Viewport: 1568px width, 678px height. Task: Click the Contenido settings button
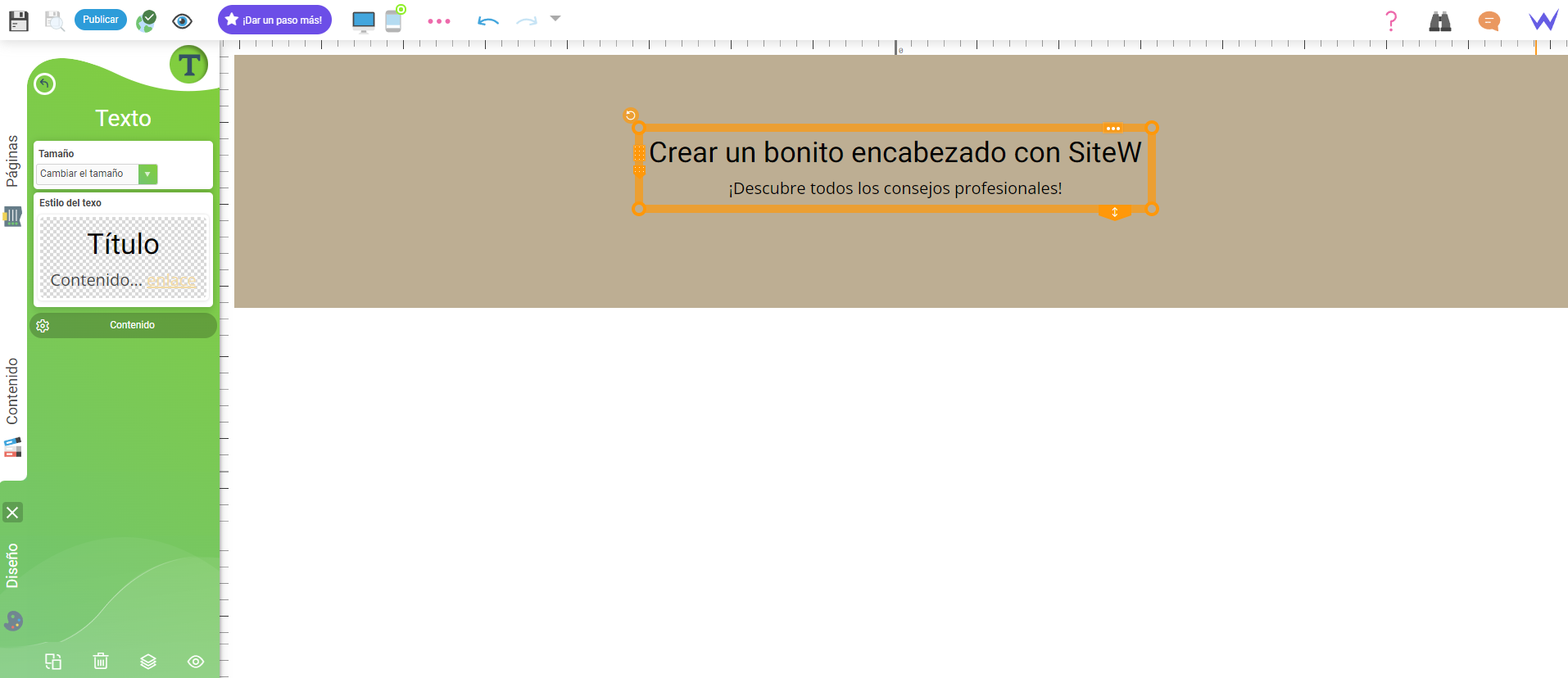[123, 325]
